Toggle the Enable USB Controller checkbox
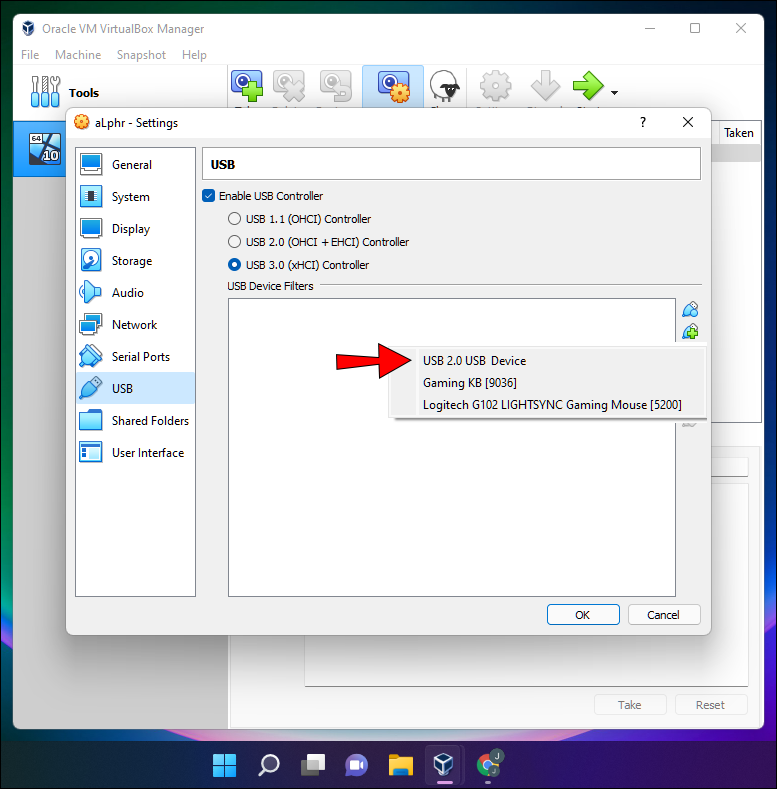 coord(208,196)
